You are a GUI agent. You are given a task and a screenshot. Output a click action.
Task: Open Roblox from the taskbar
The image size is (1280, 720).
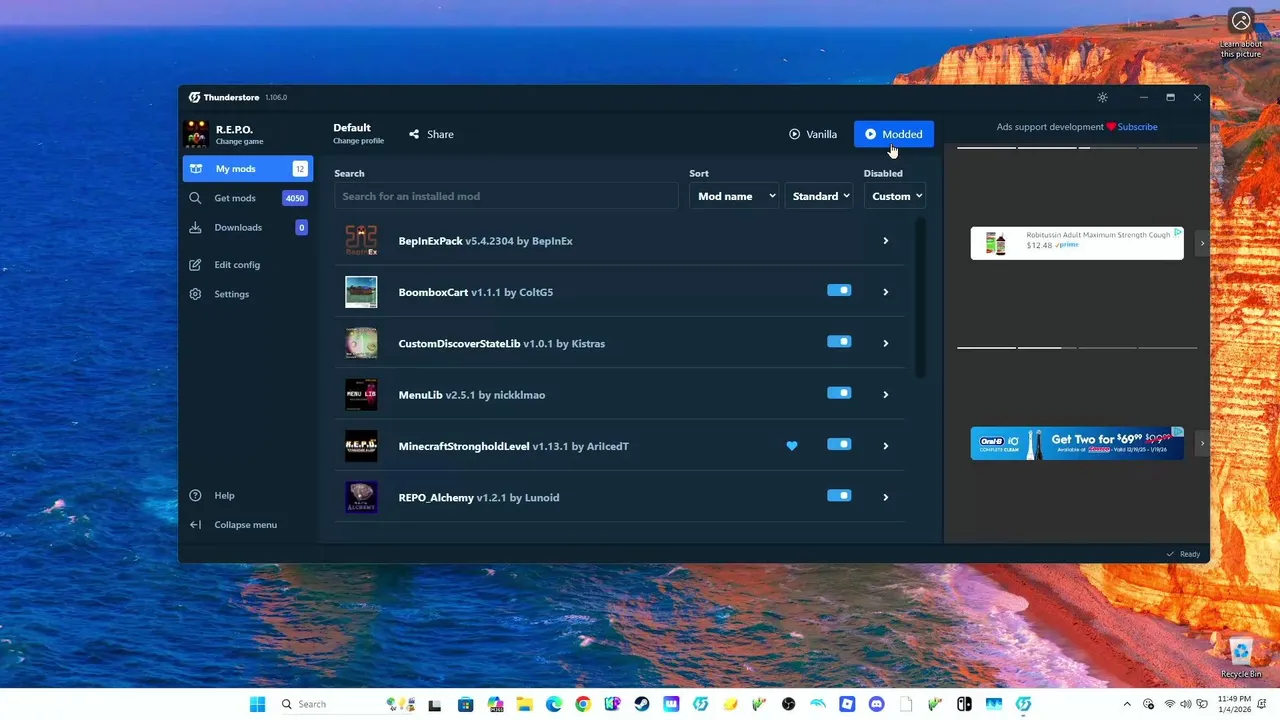pyautogui.click(x=848, y=704)
